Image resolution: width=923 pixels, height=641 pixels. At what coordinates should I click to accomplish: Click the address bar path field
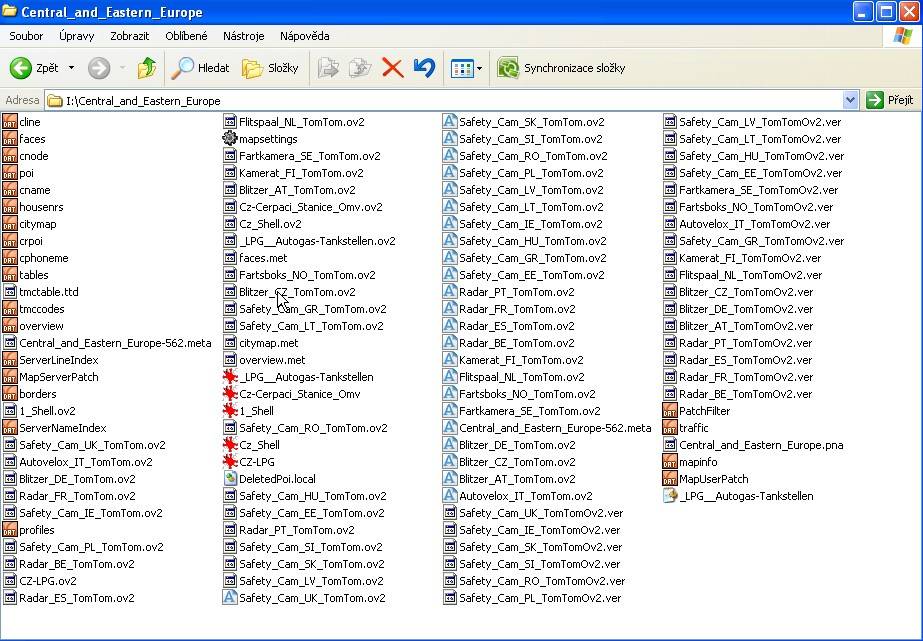(x=444, y=101)
